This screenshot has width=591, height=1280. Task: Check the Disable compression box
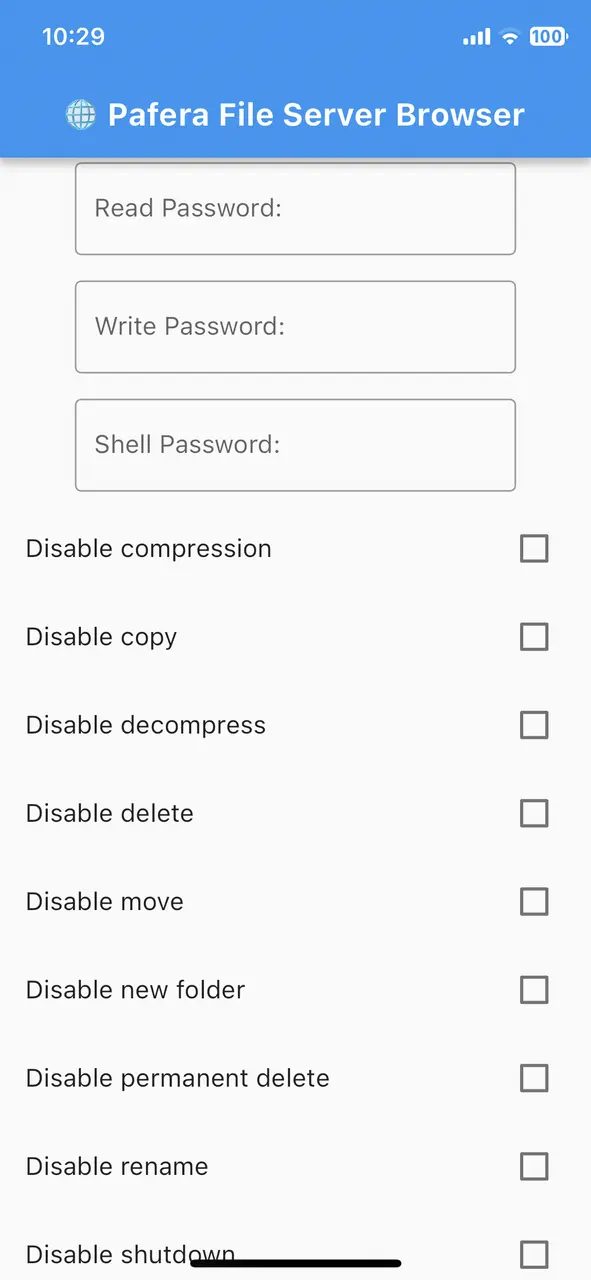tap(534, 549)
